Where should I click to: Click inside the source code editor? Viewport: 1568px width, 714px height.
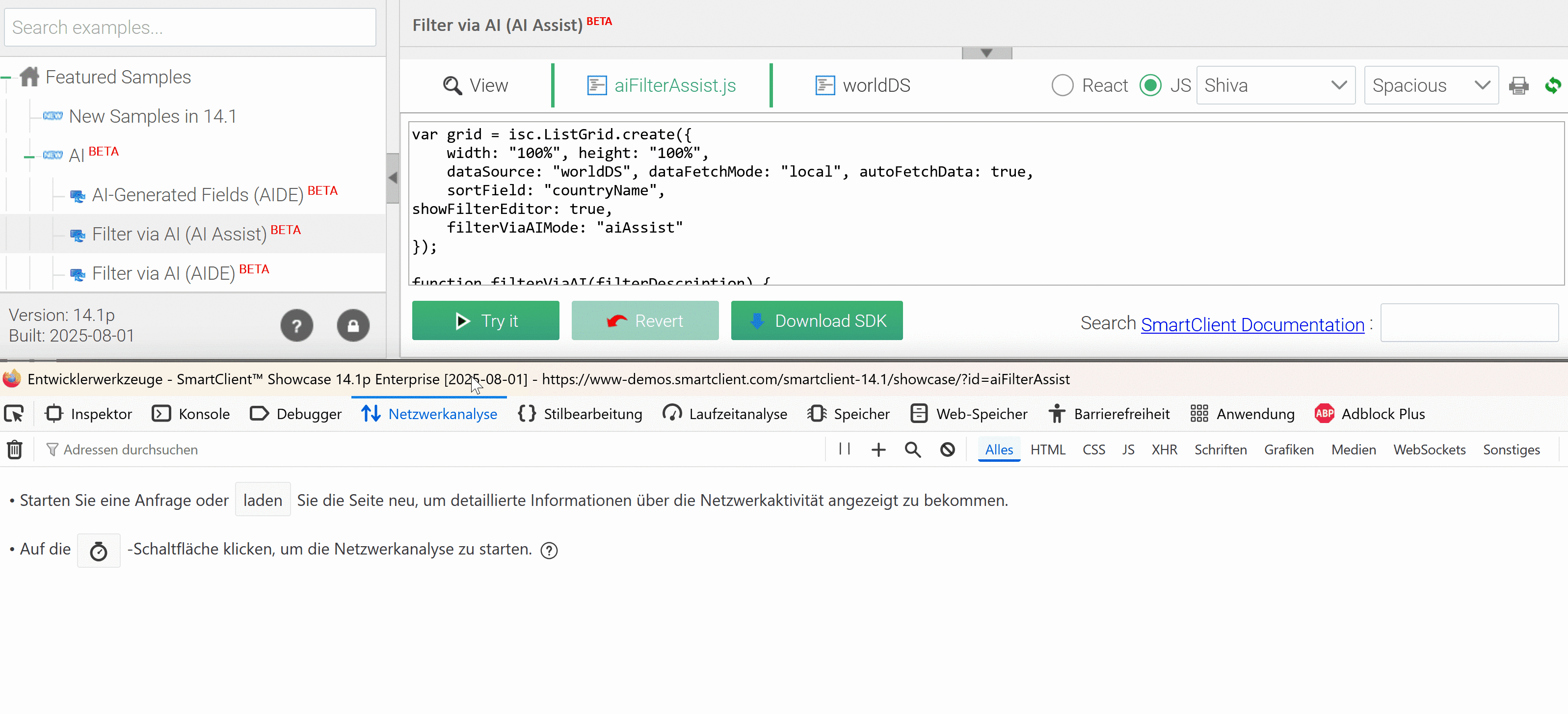point(986,203)
